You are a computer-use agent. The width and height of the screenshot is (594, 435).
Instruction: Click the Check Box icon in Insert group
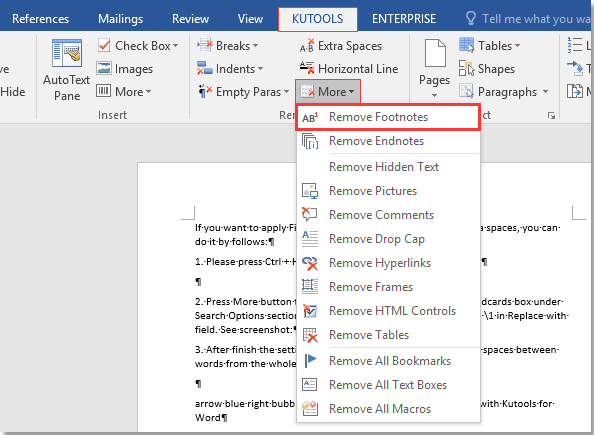tap(104, 45)
